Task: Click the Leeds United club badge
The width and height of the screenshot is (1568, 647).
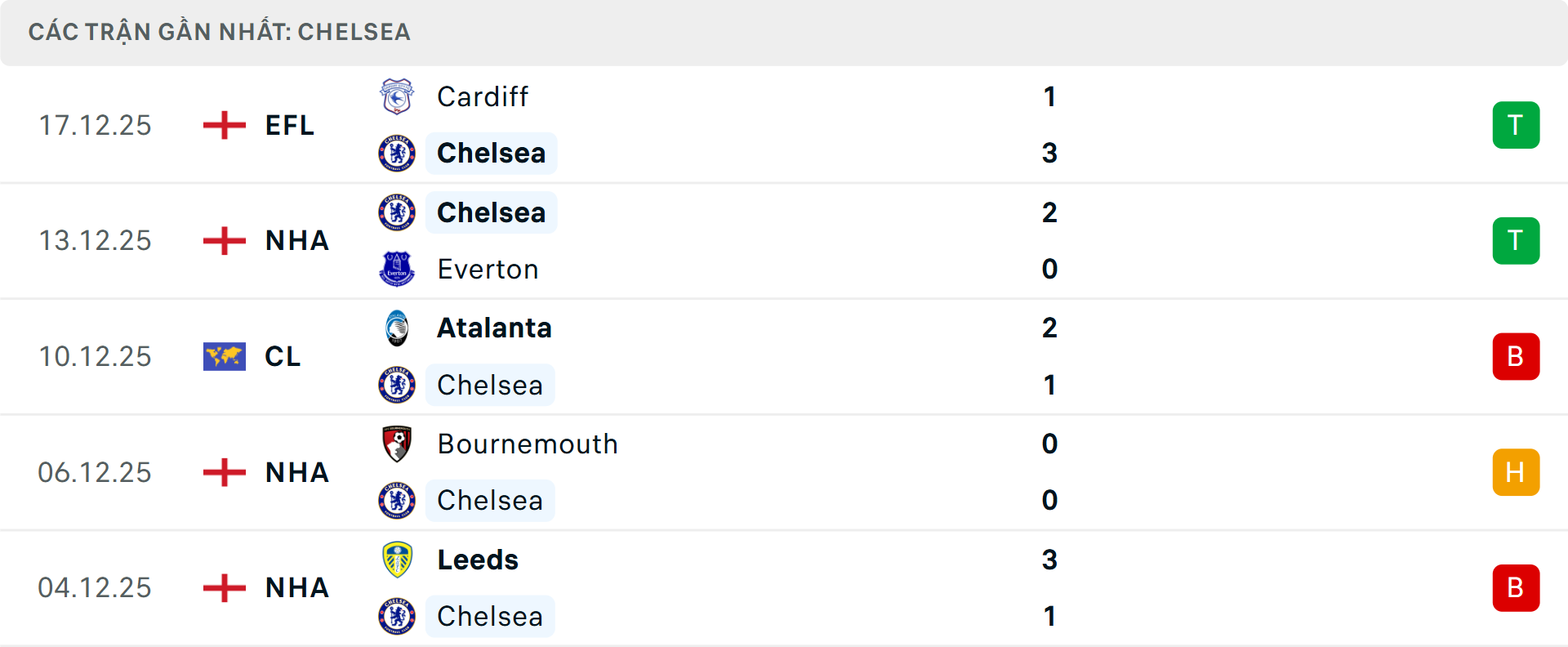Action: 397,560
